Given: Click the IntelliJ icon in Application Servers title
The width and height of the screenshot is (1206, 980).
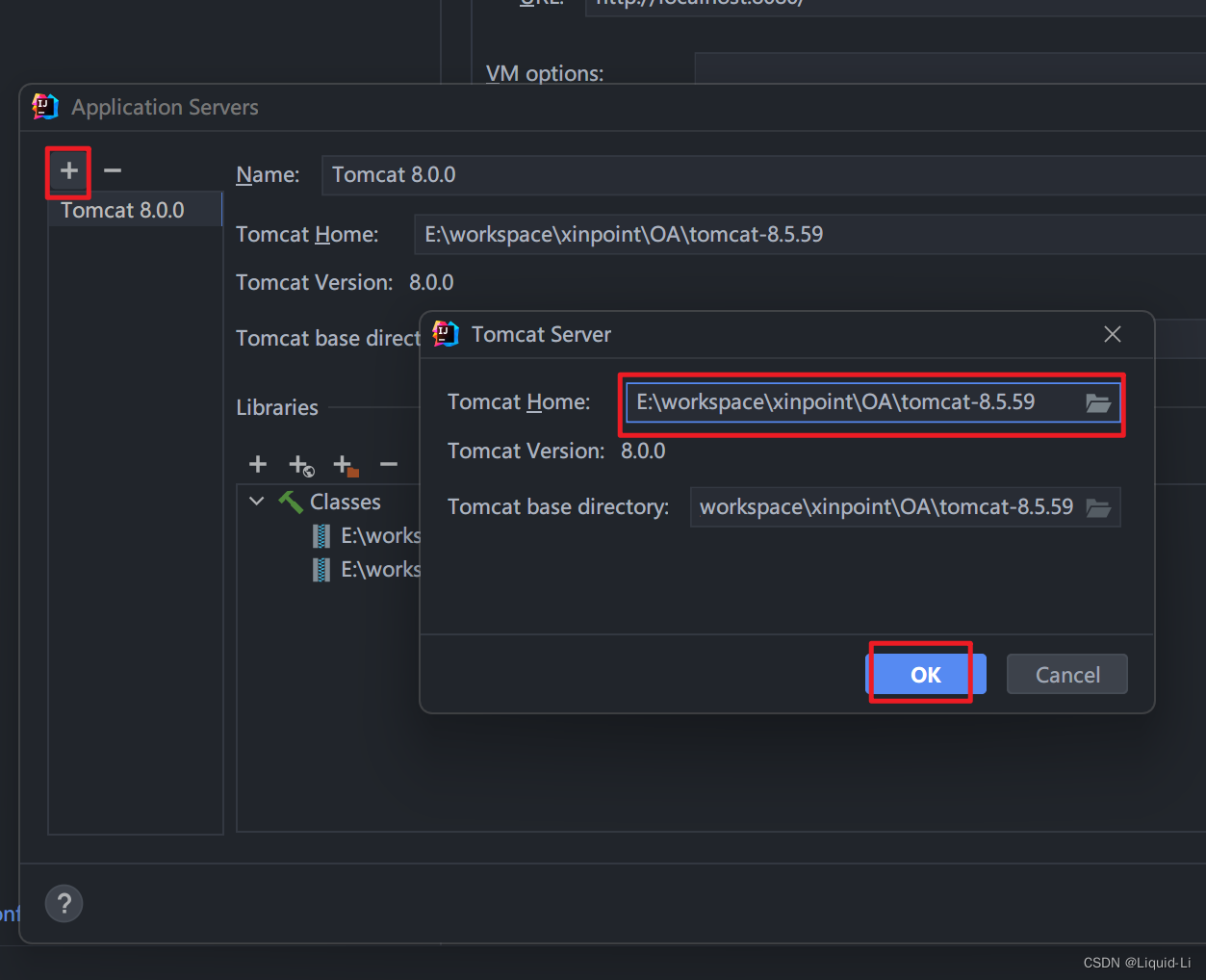Looking at the screenshot, I should (45, 107).
